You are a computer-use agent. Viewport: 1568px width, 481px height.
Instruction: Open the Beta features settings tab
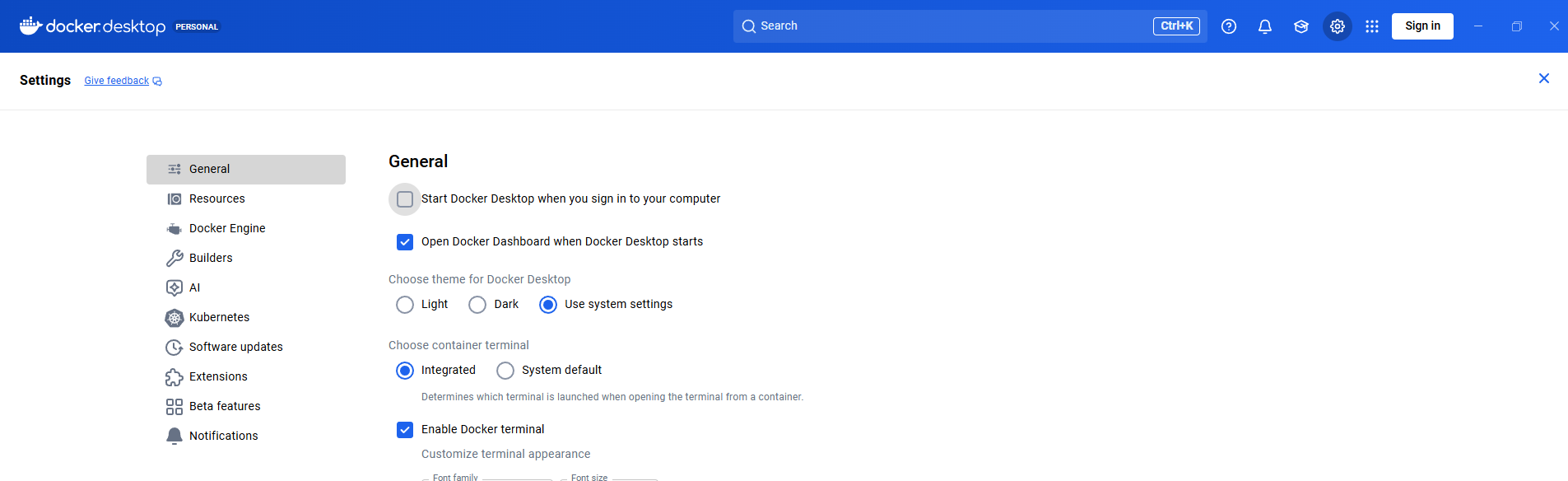click(246, 407)
